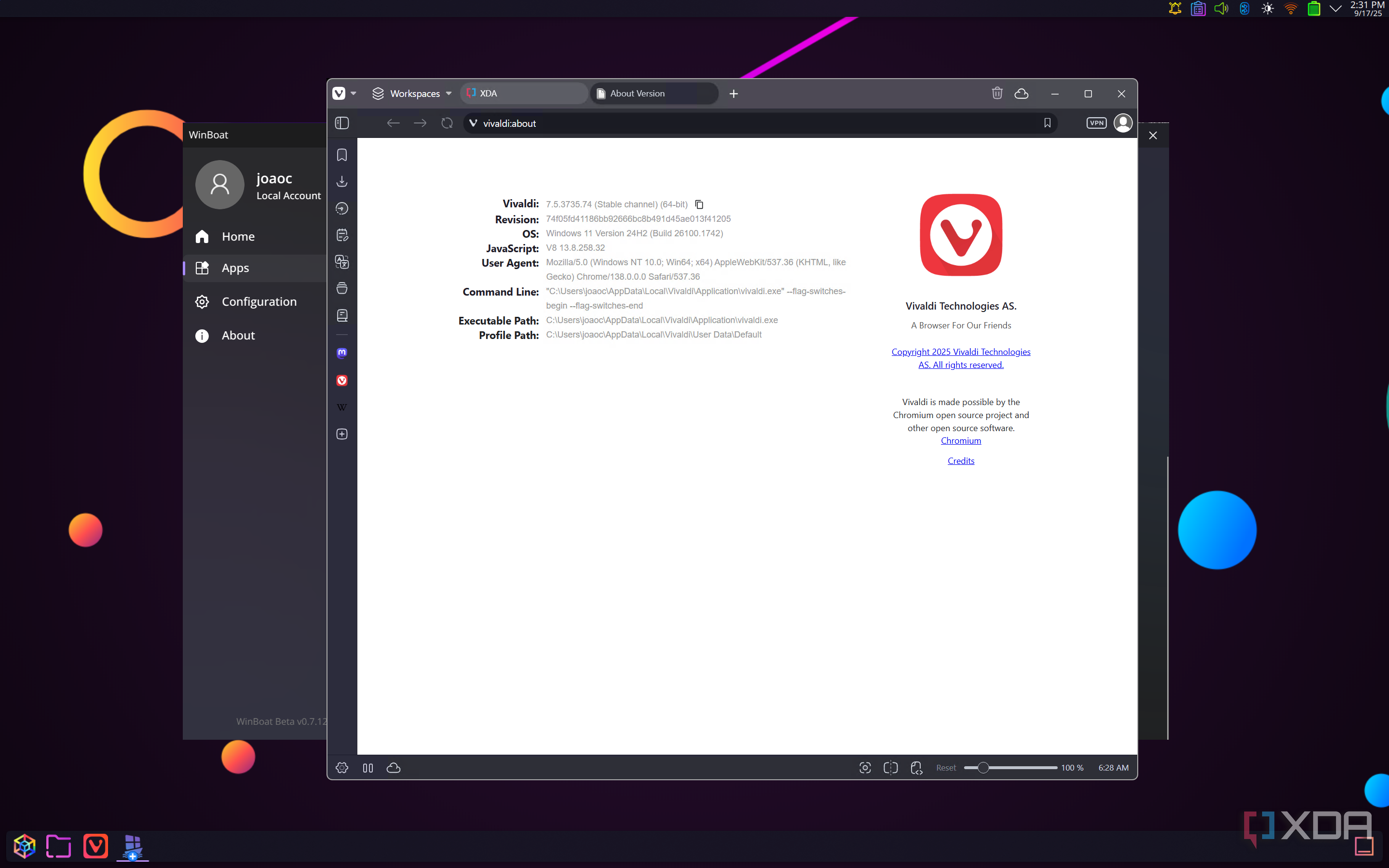Select the About Version tab

(654, 93)
